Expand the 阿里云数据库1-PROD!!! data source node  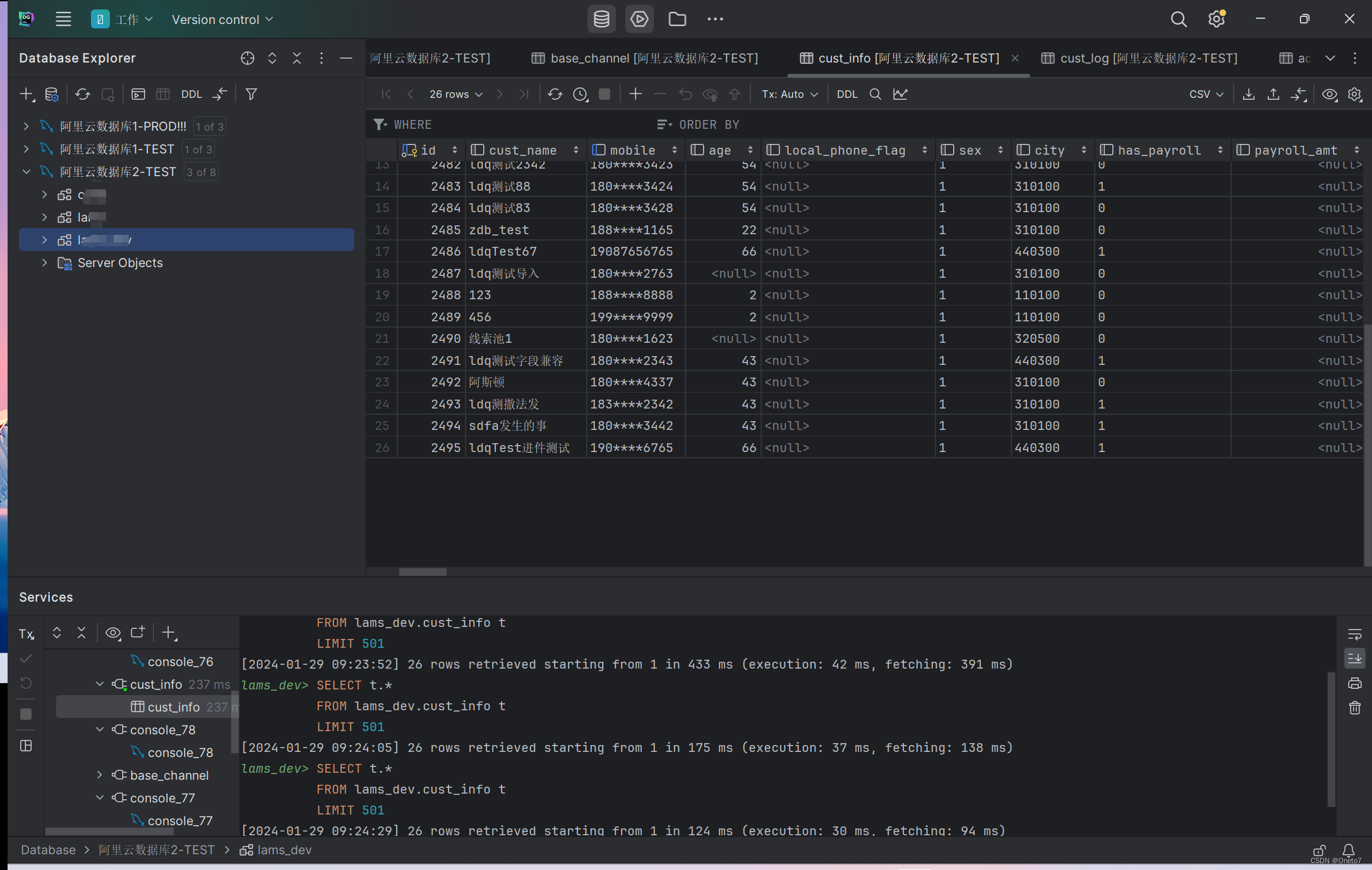coord(26,126)
